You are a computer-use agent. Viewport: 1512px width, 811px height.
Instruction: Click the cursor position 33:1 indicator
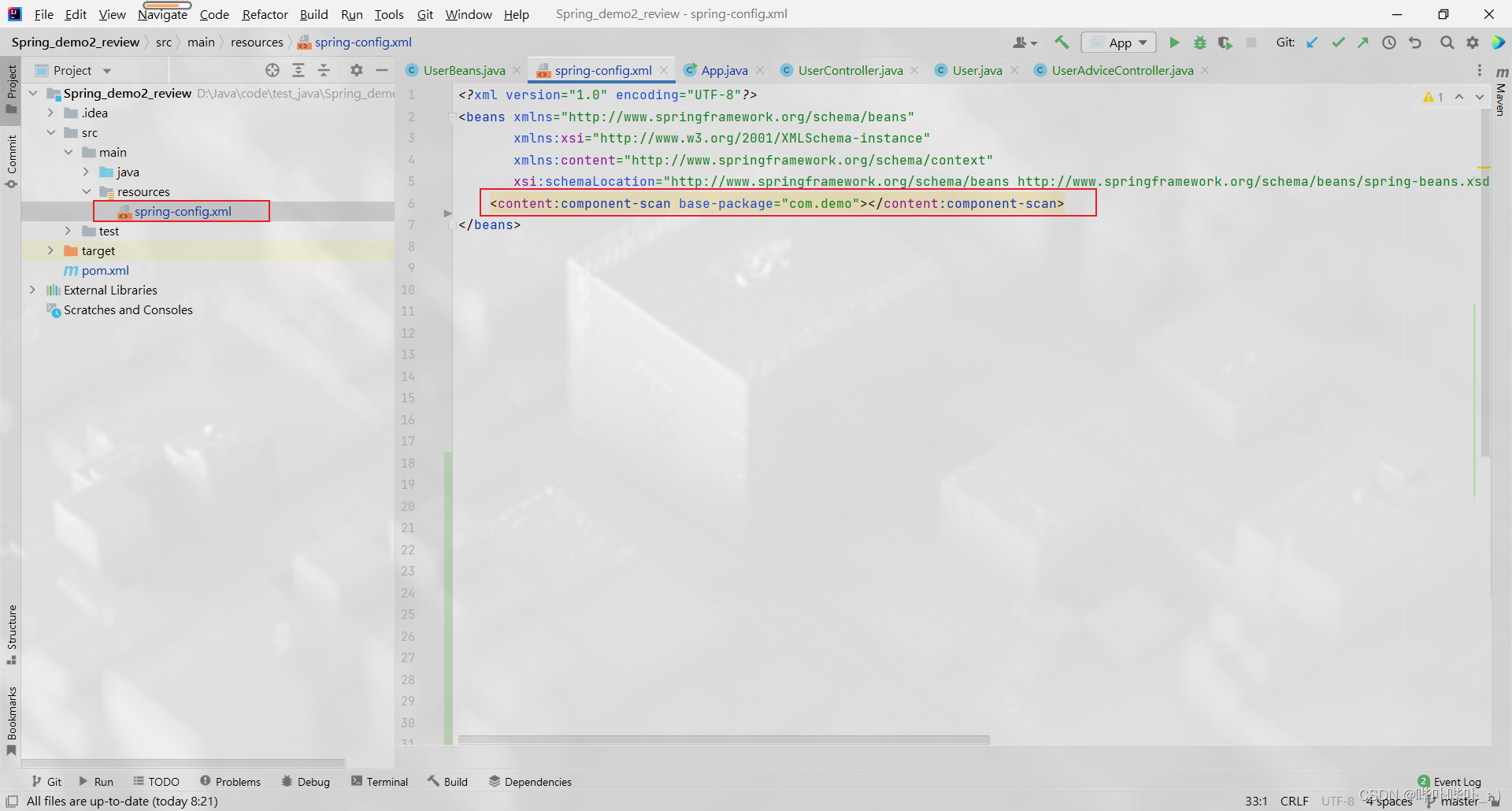point(1256,801)
